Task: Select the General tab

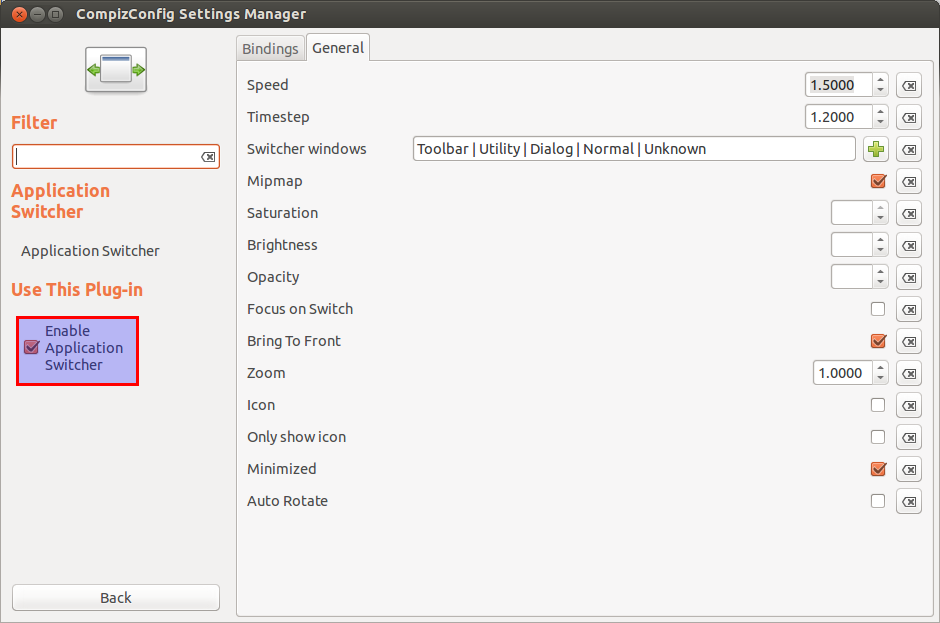Action: click(x=338, y=48)
